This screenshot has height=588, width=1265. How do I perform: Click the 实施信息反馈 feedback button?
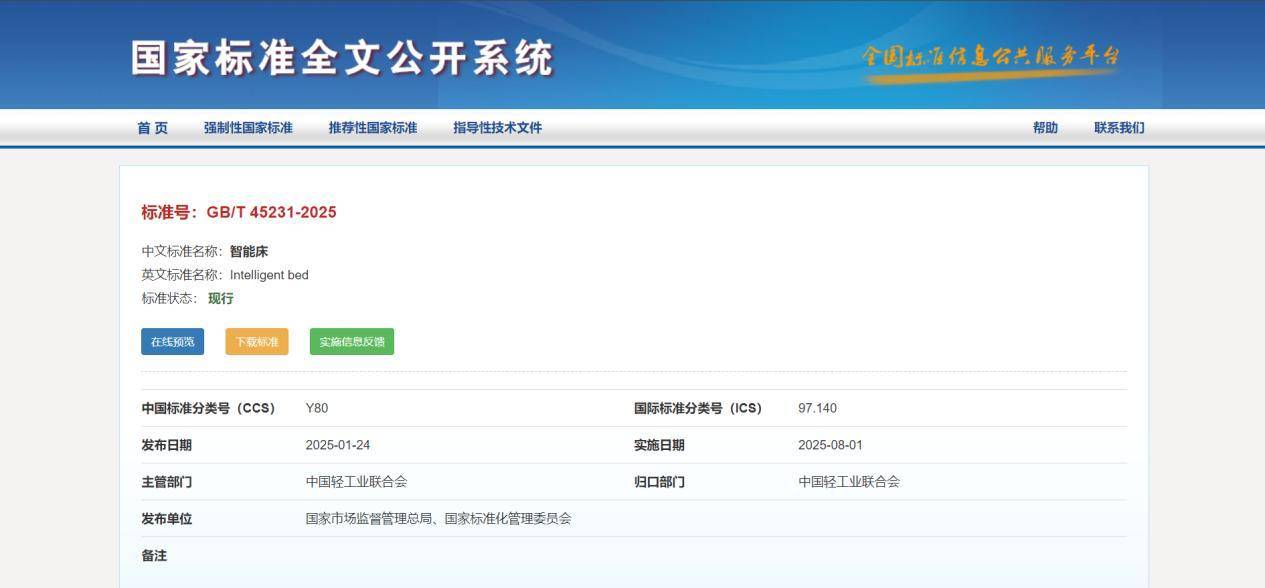[x=352, y=342]
